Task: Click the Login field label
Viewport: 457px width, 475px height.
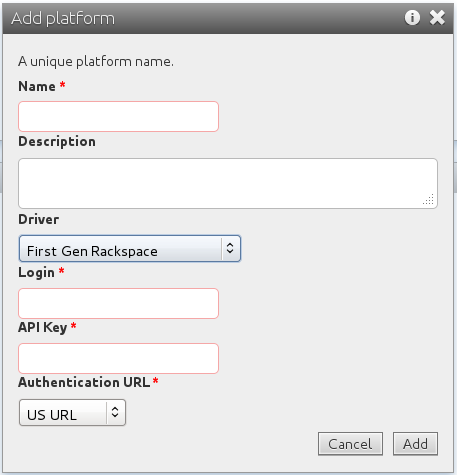Action: (x=37, y=273)
